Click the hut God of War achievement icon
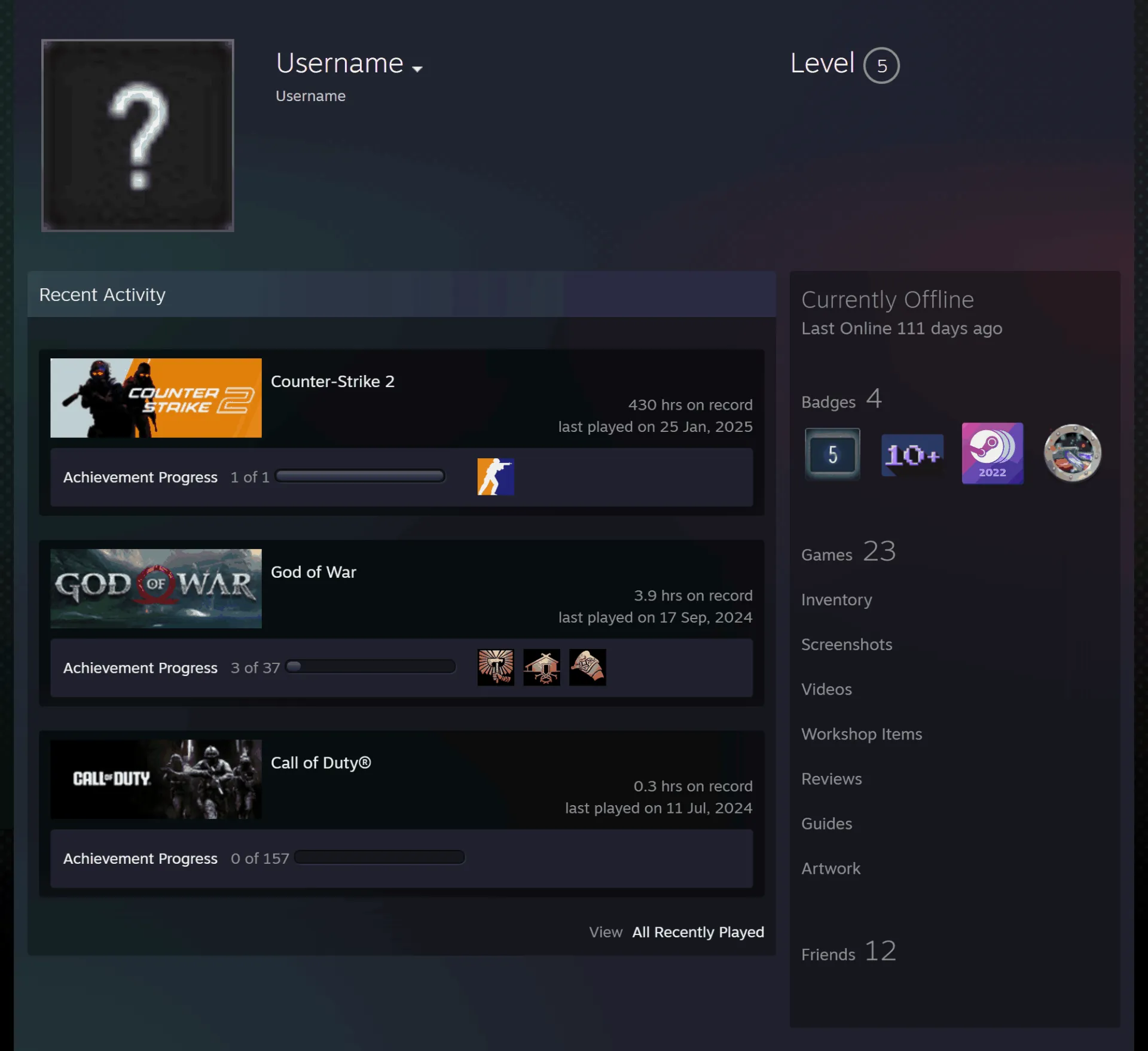The height and width of the screenshot is (1051, 1148). [x=542, y=667]
